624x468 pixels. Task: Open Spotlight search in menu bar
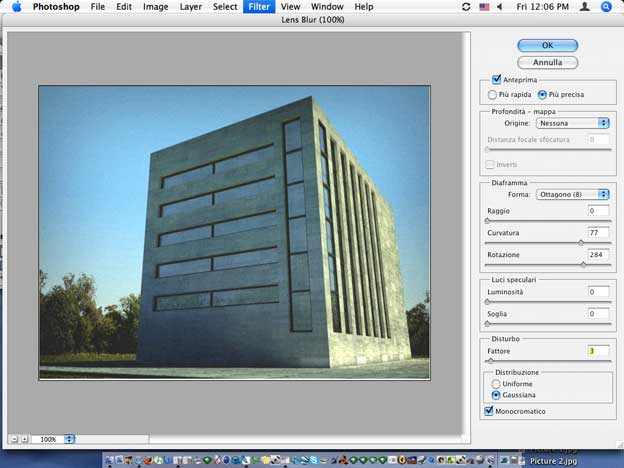606,7
